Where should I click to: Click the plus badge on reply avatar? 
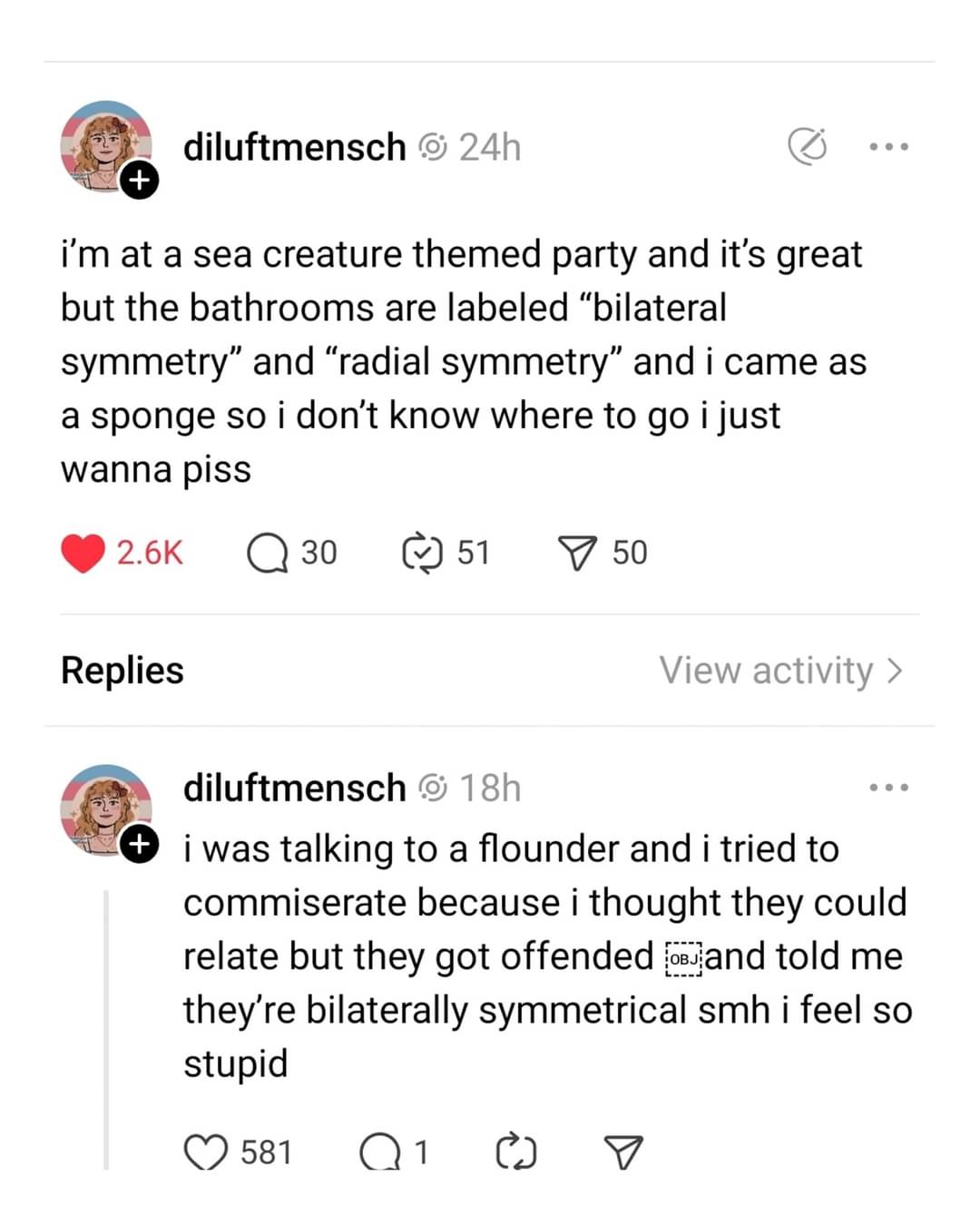click(139, 845)
